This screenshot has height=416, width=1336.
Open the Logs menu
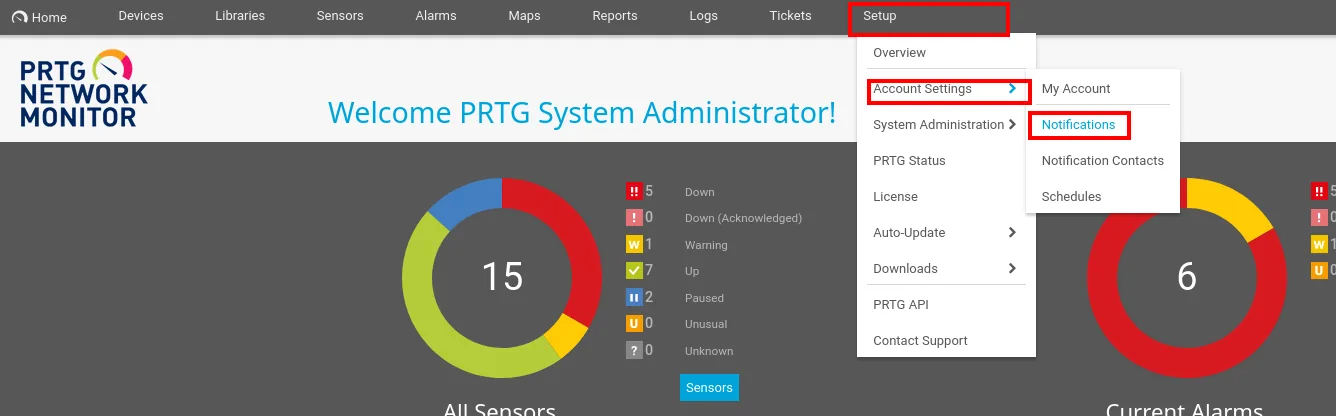[x=704, y=16]
